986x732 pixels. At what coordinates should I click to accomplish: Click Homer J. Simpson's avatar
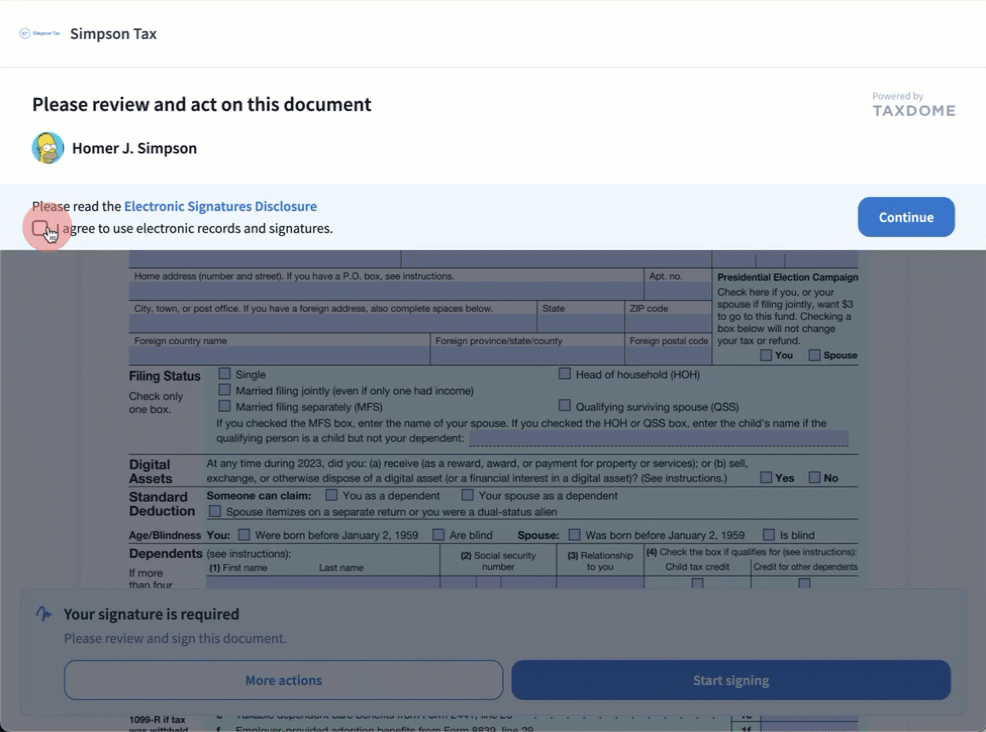point(48,148)
